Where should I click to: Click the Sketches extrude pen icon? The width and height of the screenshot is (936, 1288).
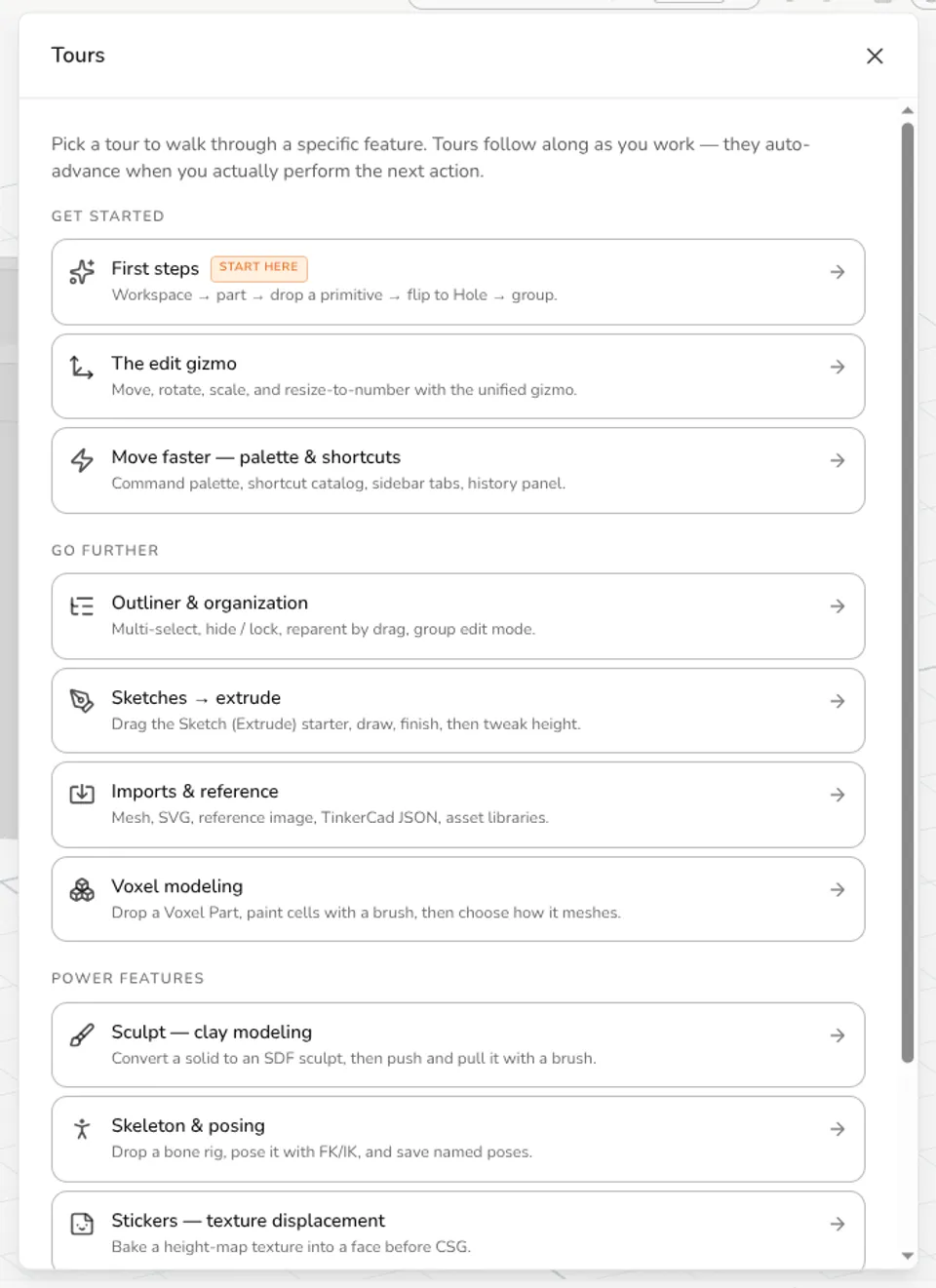(82, 701)
